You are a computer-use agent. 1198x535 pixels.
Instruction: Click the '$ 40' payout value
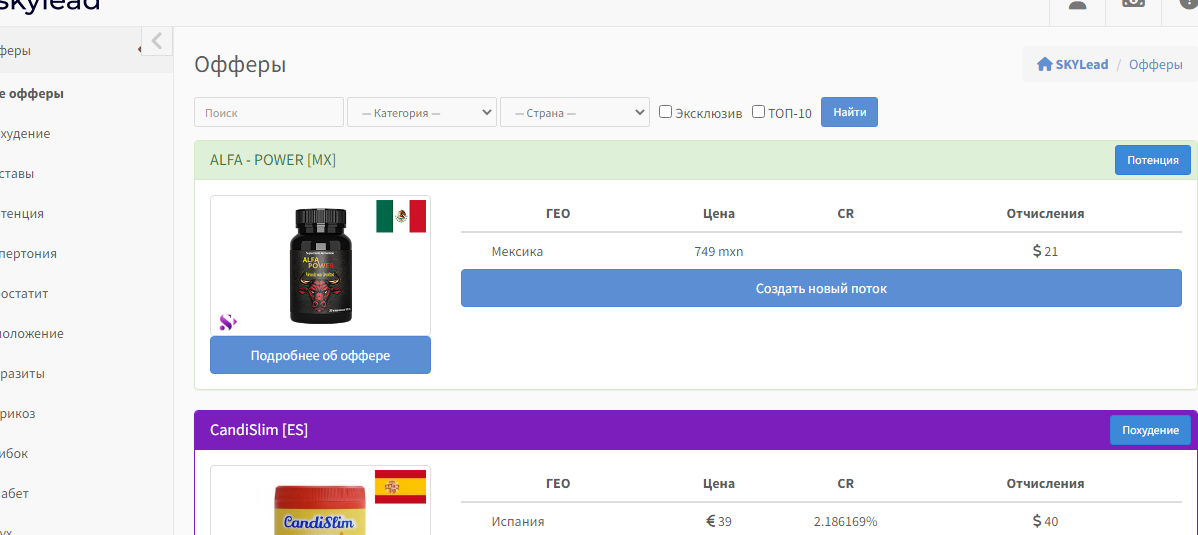[1045, 521]
